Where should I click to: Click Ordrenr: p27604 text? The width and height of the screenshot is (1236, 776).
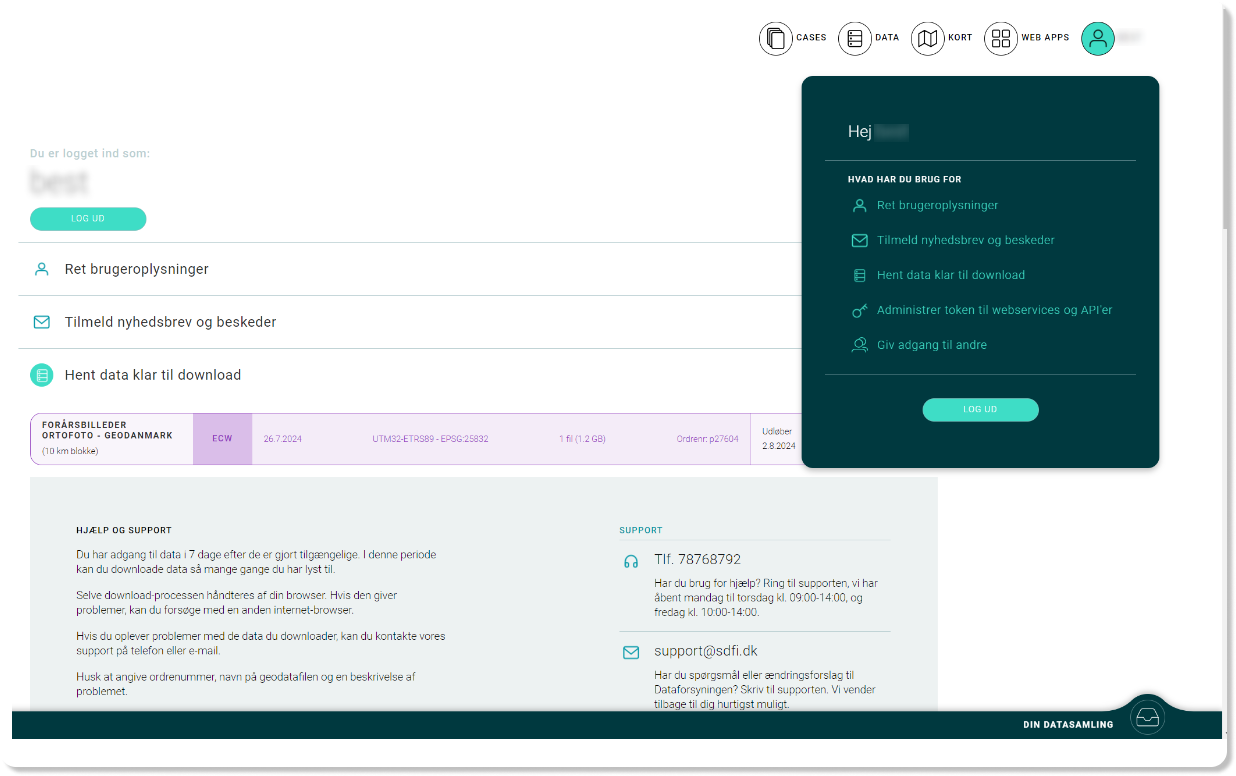708,439
